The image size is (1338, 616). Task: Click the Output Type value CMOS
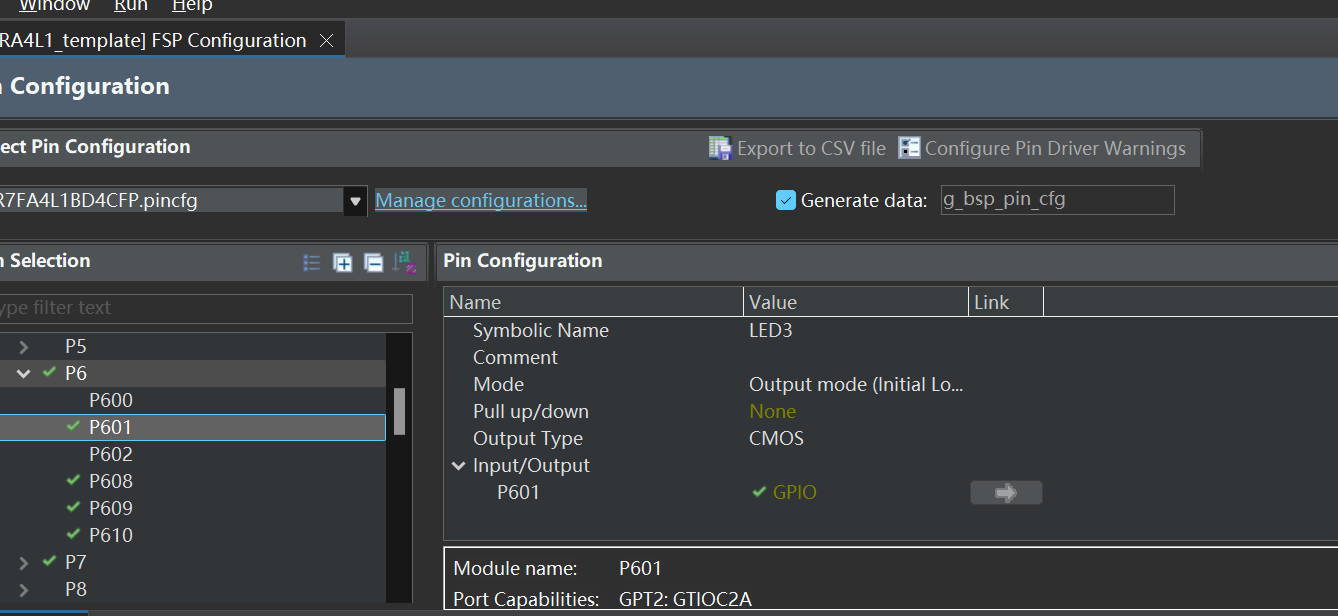(777, 438)
